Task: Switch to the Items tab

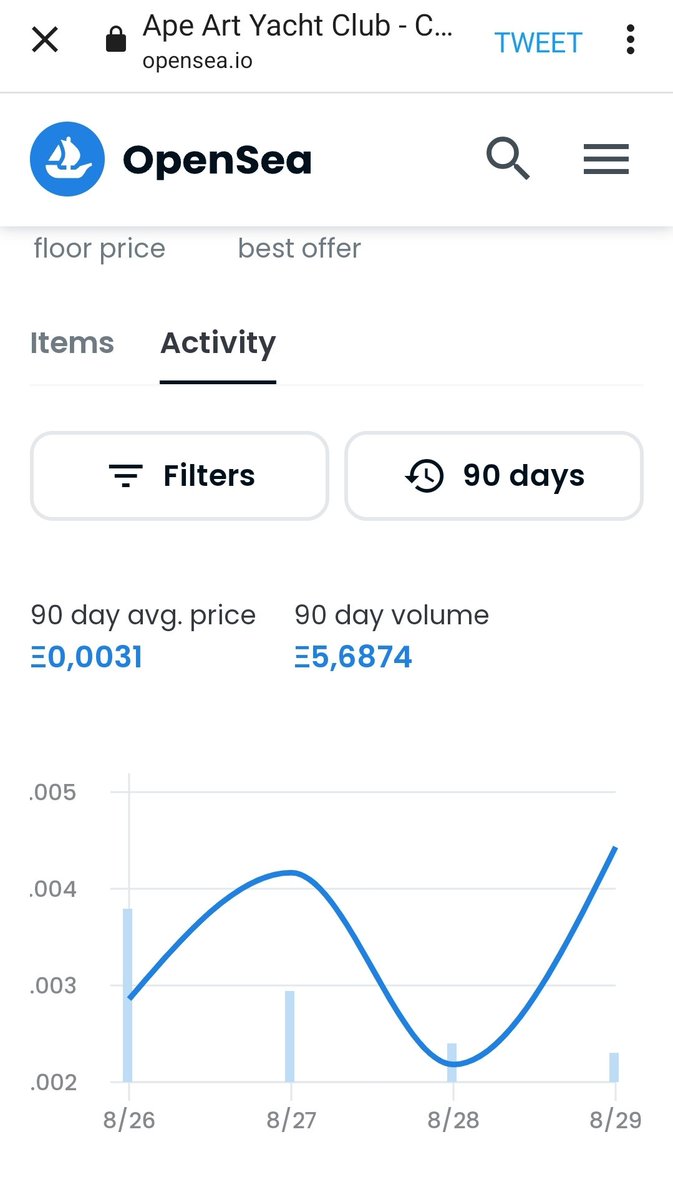Action: (72, 343)
